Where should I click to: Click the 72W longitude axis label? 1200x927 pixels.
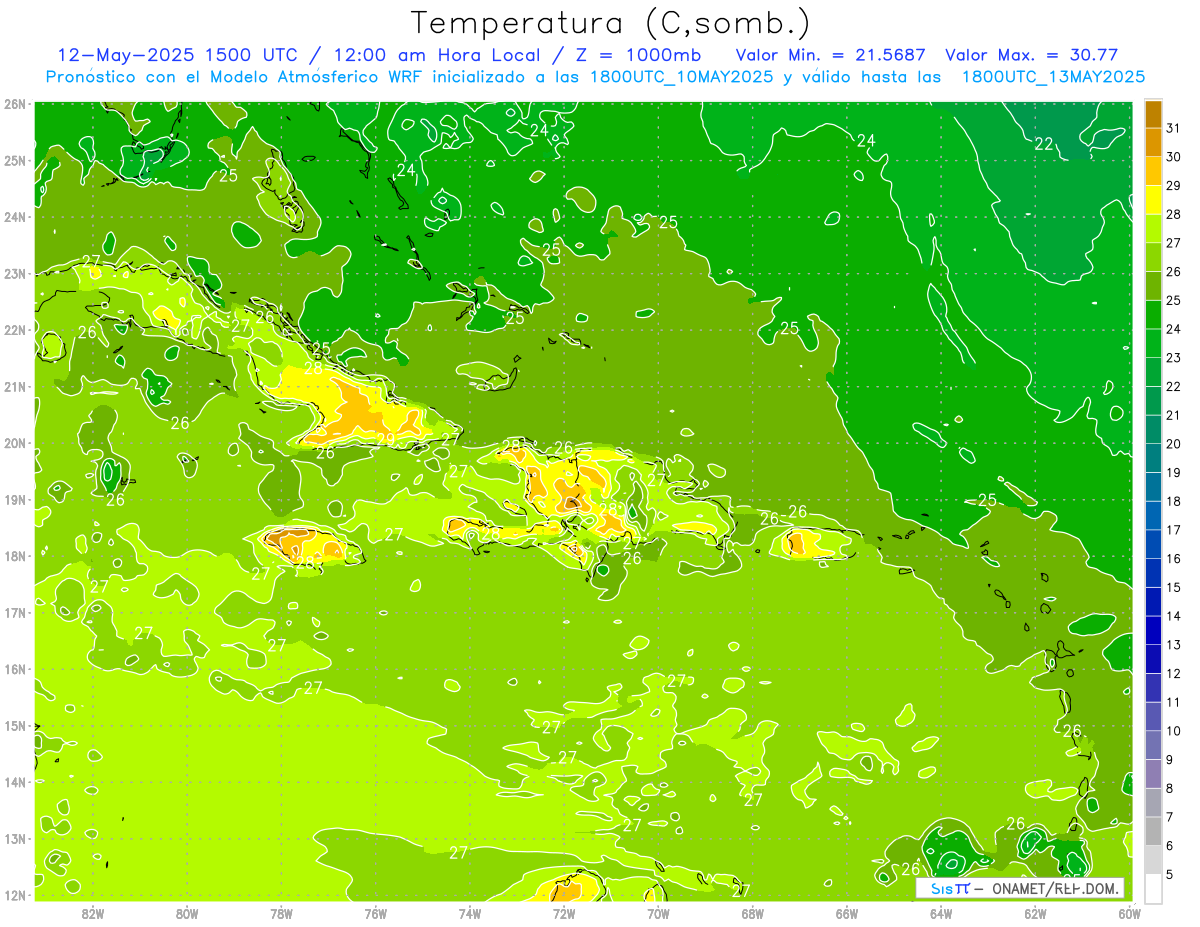[x=564, y=913]
